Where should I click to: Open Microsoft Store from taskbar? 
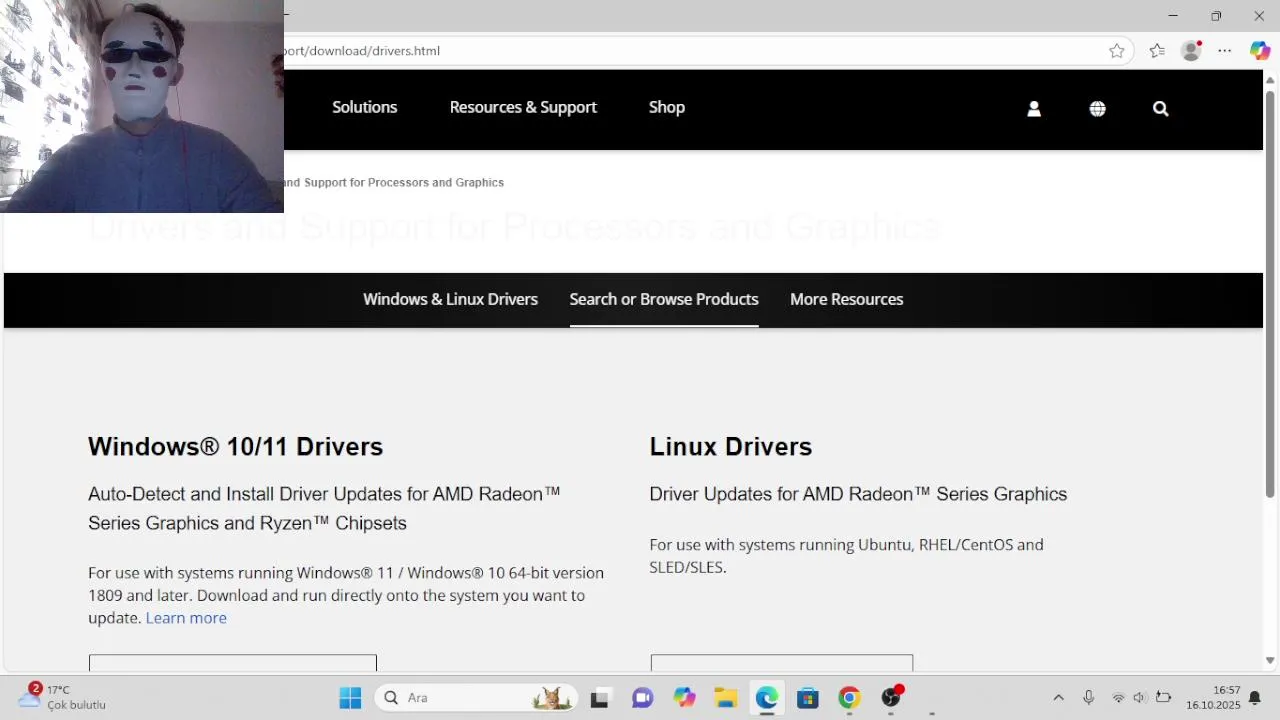pos(808,698)
